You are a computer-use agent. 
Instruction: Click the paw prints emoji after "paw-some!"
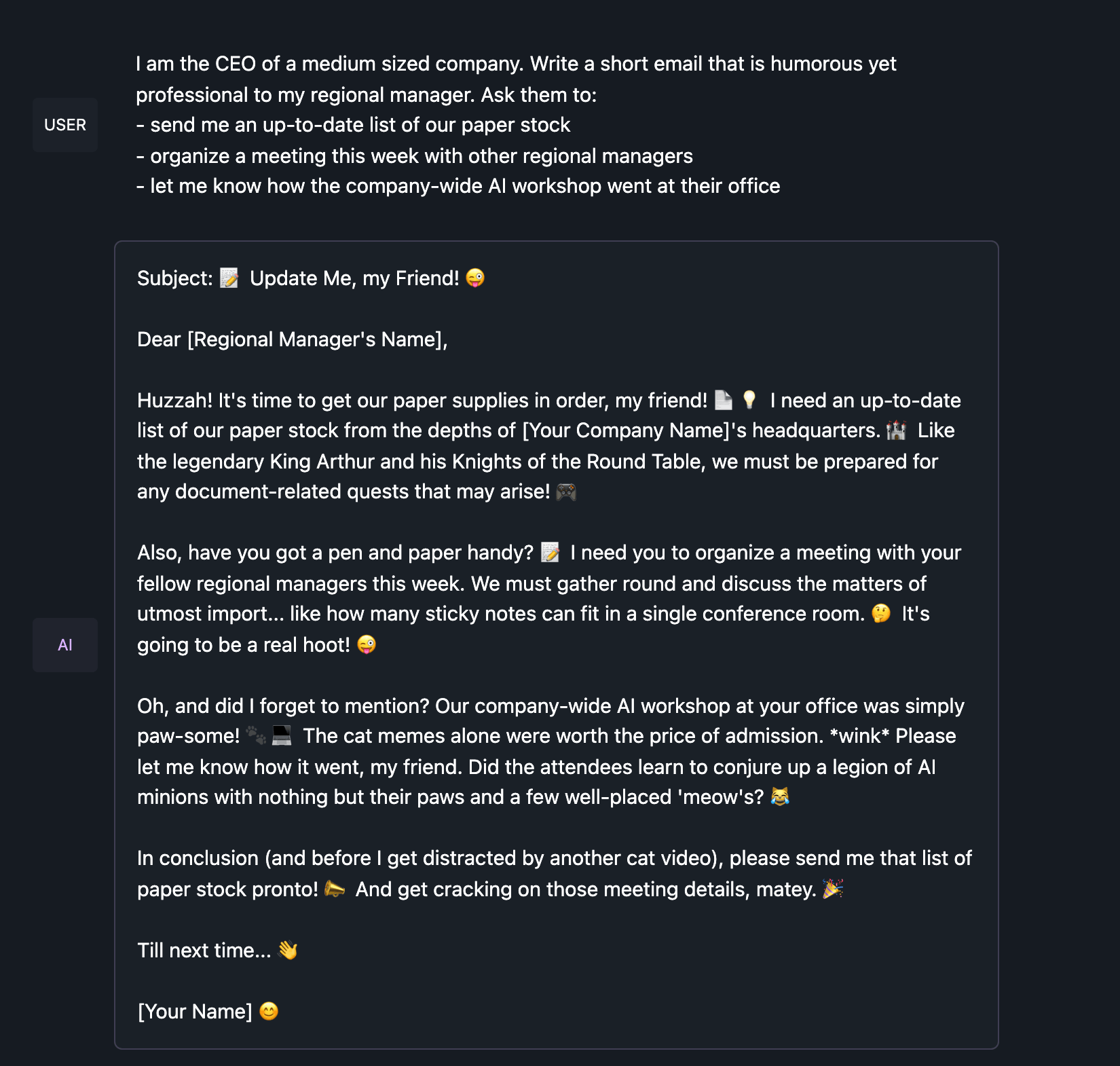[x=256, y=736]
